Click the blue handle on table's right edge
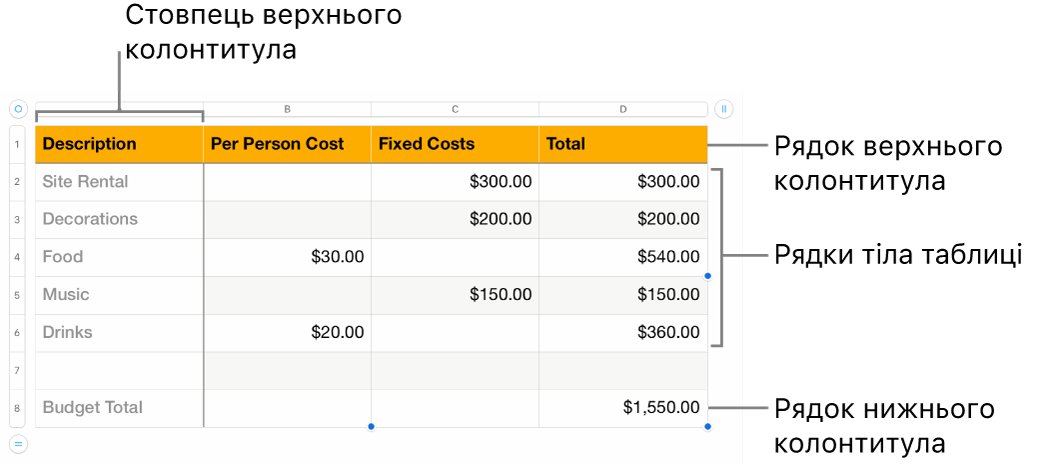This screenshot has height=466, width=1037. (x=708, y=276)
